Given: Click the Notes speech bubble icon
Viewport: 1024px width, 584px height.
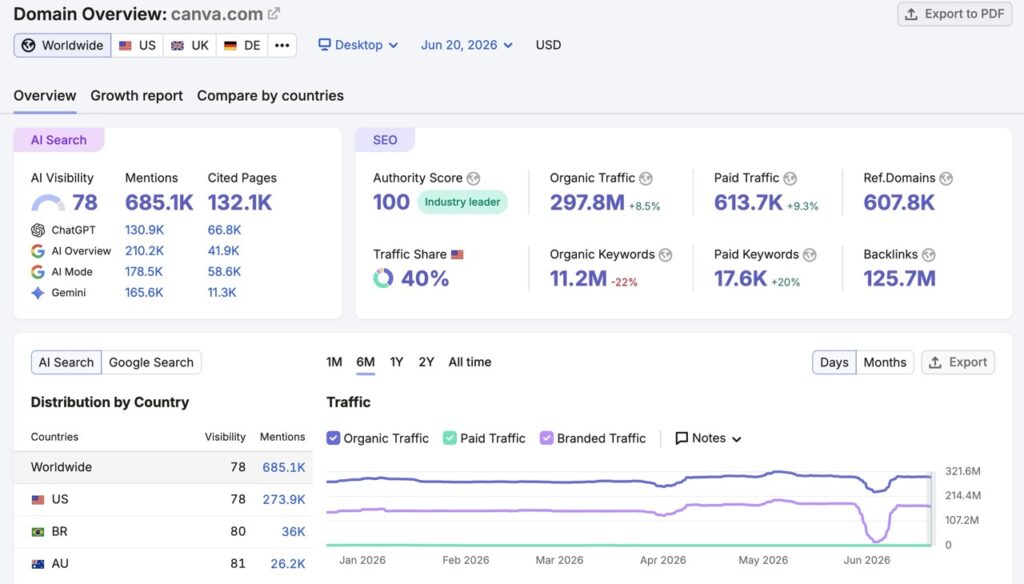Looking at the screenshot, I should point(681,438).
